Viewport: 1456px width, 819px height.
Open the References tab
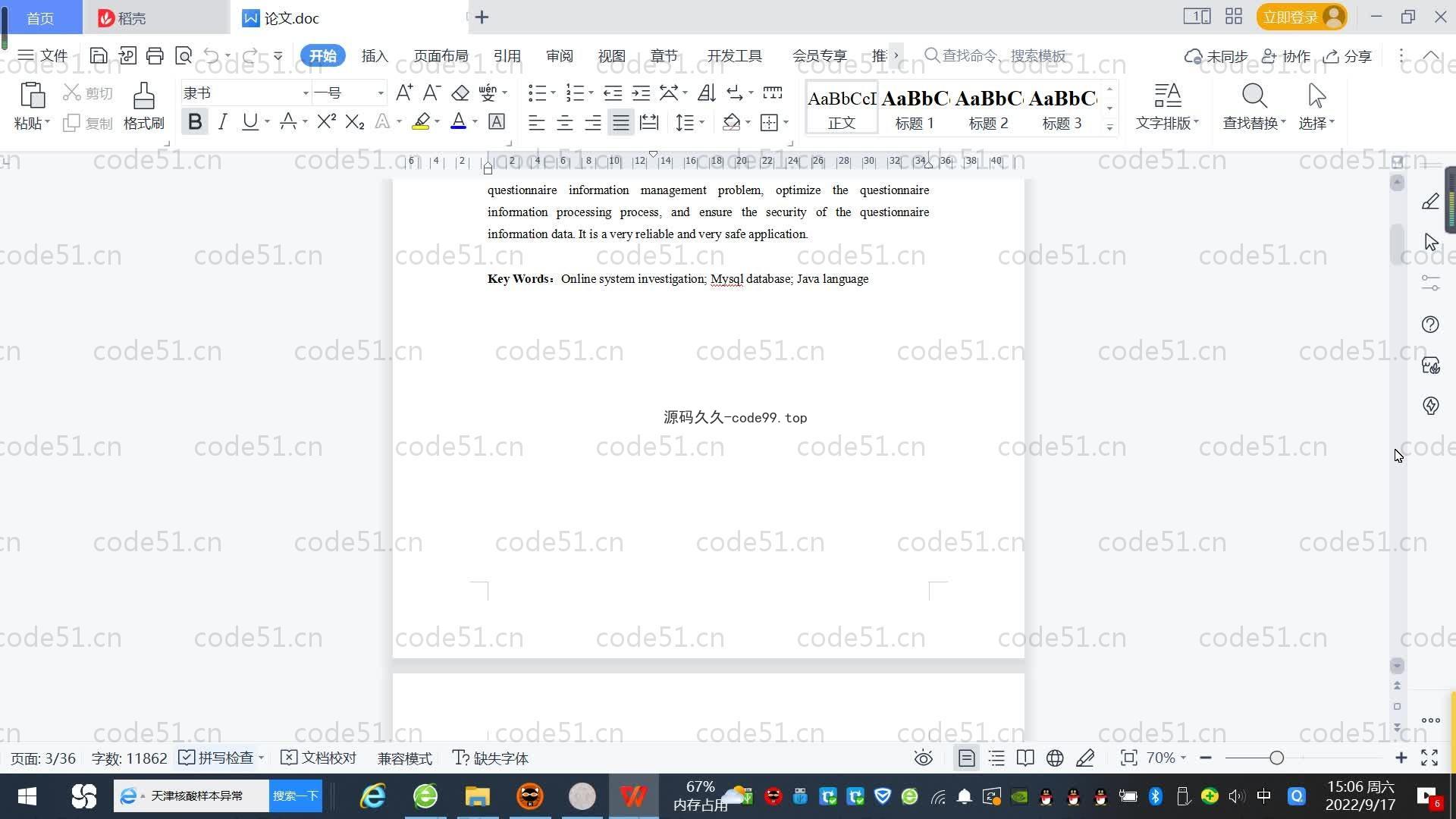(x=507, y=55)
